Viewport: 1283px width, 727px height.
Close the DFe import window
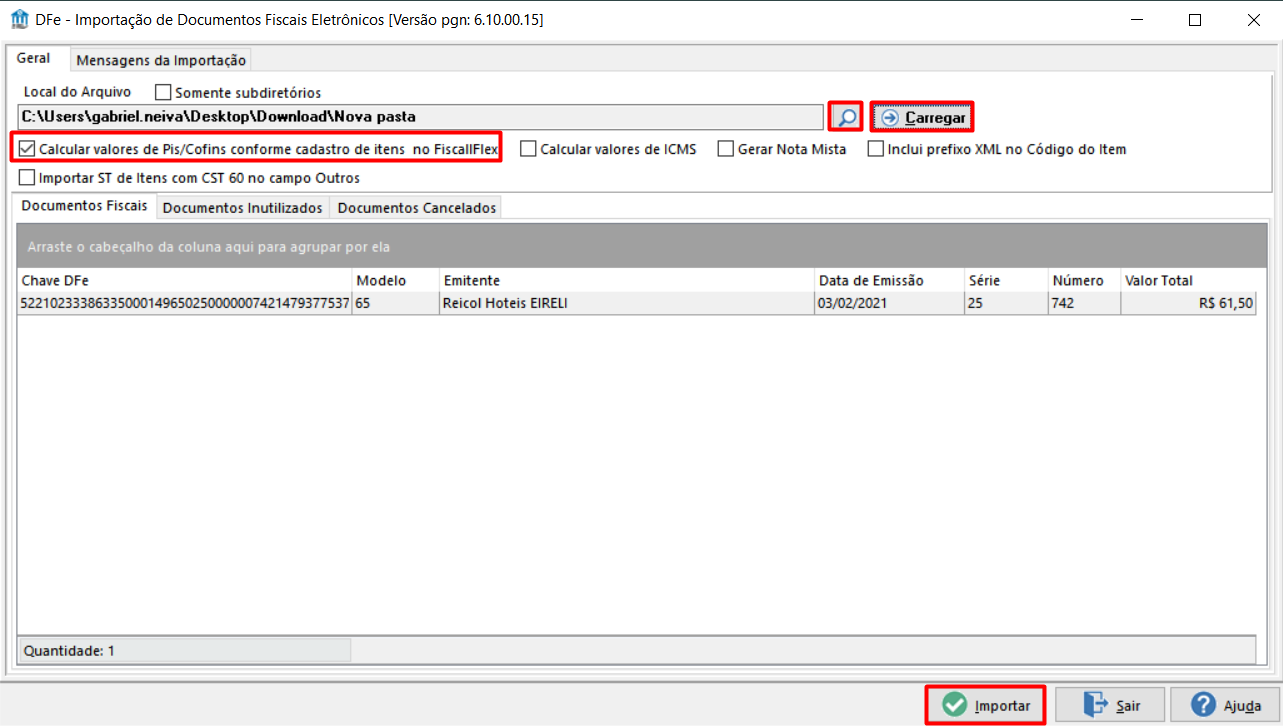click(1253, 20)
